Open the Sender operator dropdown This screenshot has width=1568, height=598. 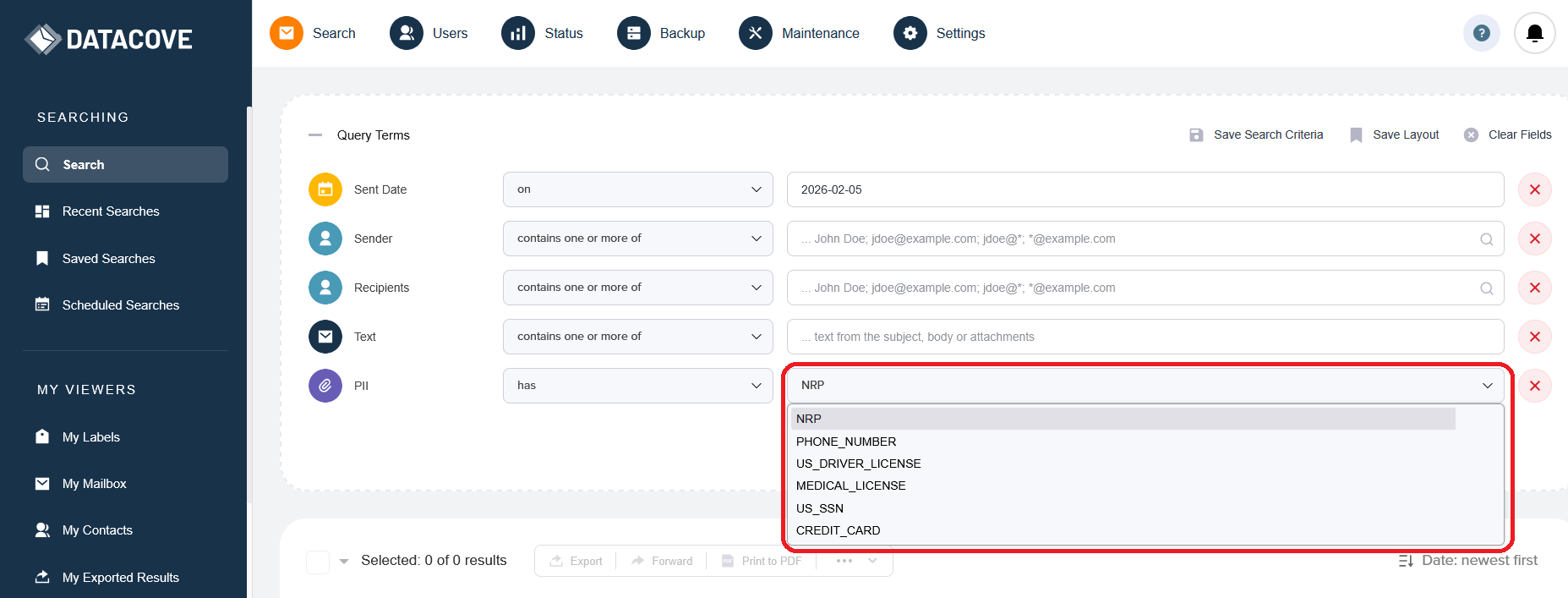click(638, 239)
